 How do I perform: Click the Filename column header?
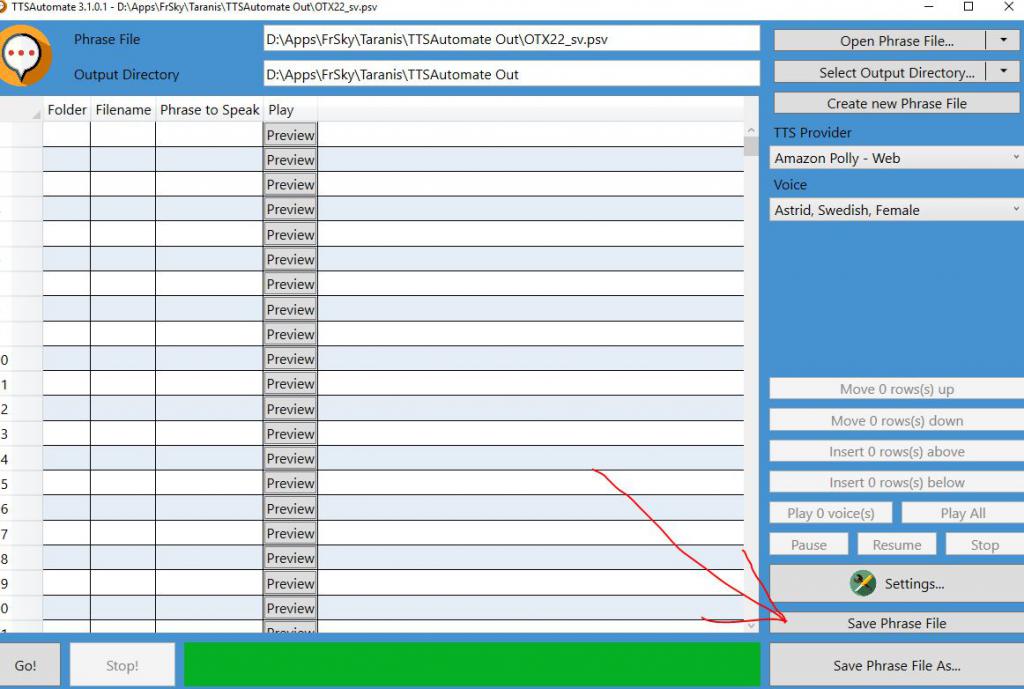pos(123,110)
